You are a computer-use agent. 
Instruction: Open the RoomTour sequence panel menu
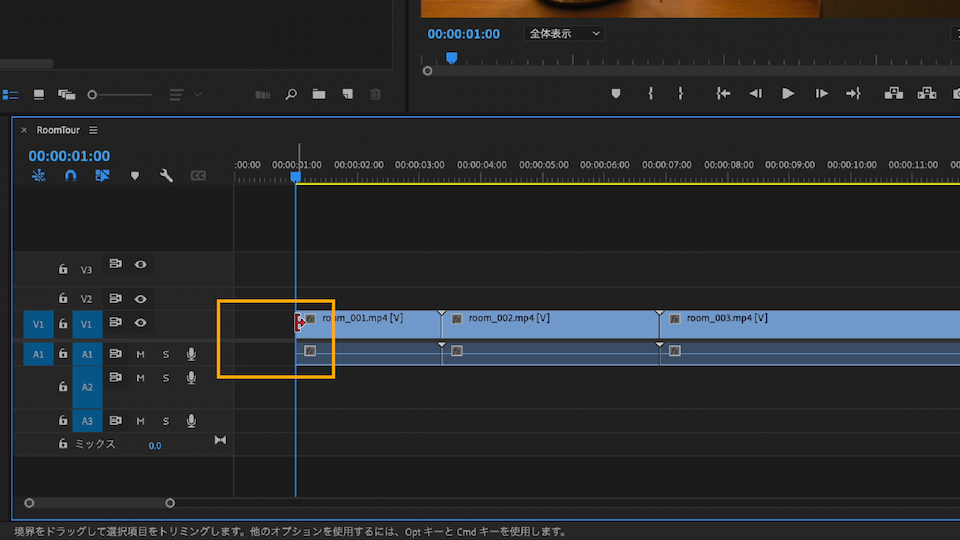93,130
